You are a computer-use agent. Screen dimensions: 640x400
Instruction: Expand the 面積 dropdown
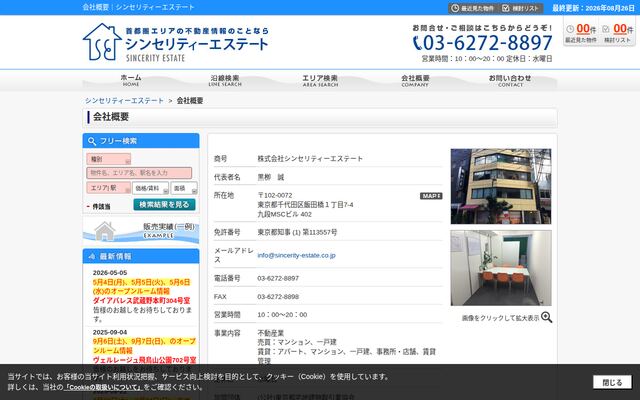point(184,188)
